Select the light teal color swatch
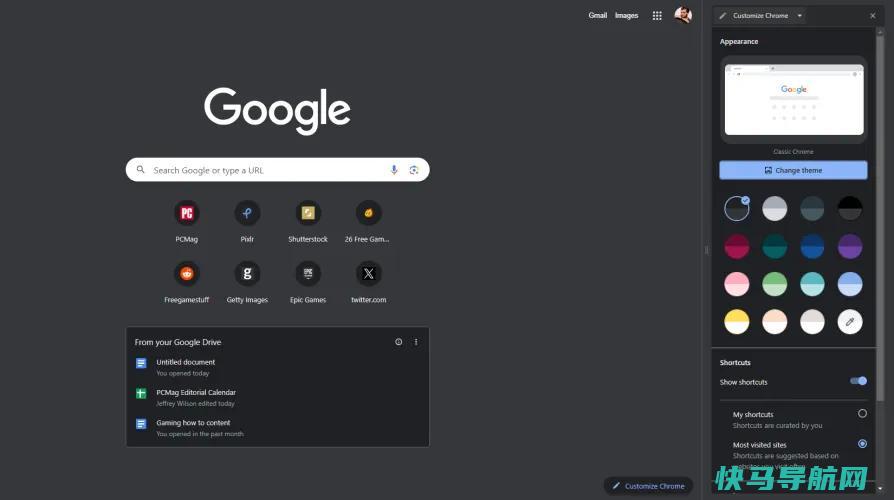The height and width of the screenshot is (500, 894). 812,284
